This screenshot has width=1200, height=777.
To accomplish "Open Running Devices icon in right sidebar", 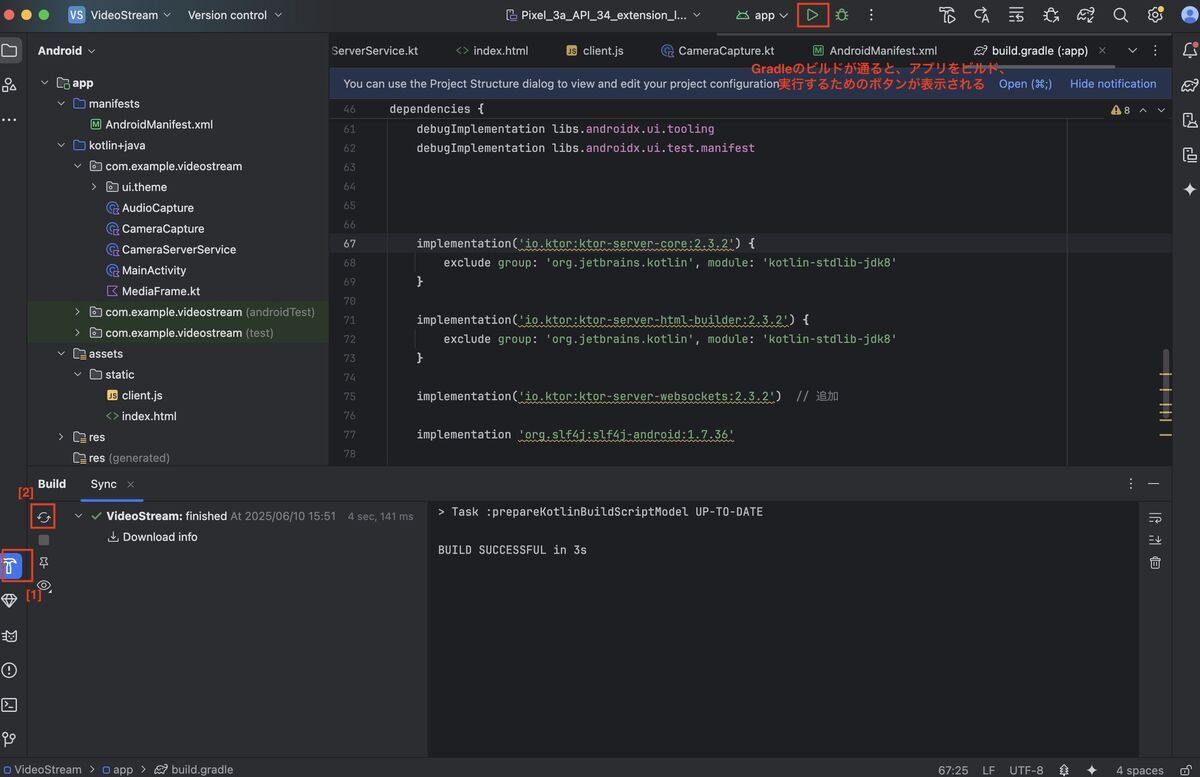I will 1189,155.
